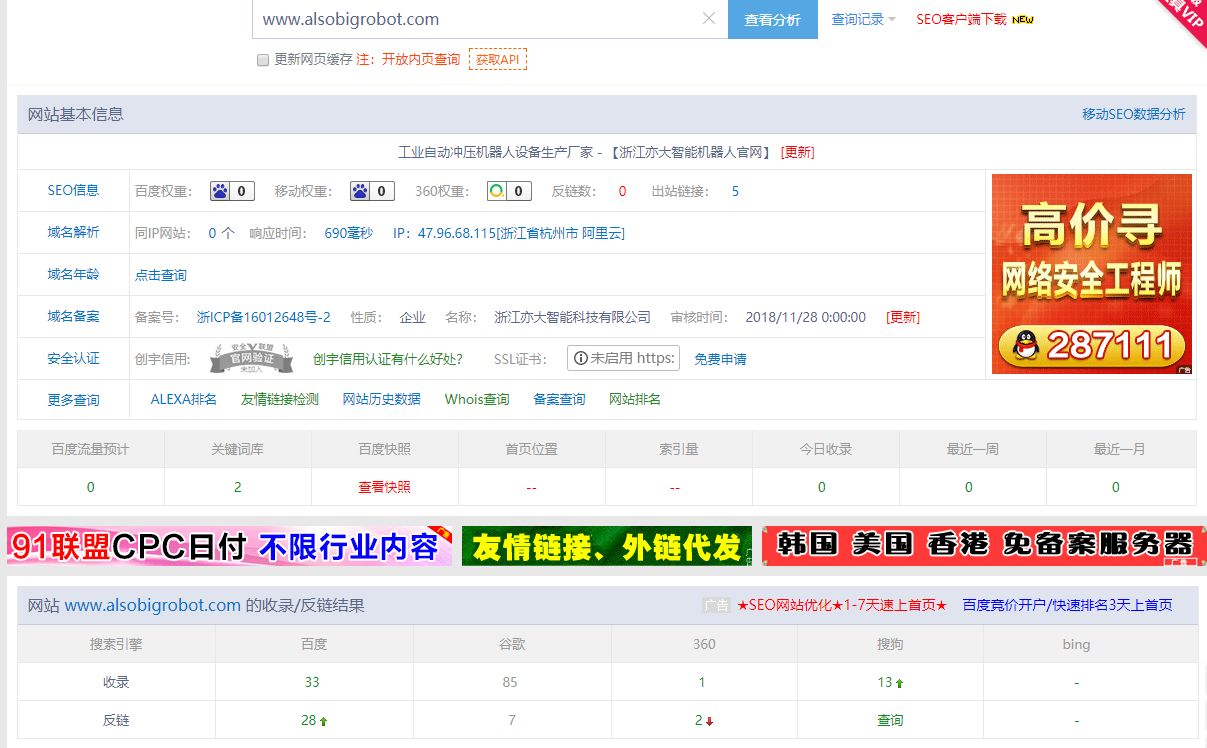Clear the domain search field with X icon
Screen dimensions: 1207x748
tap(709, 19)
